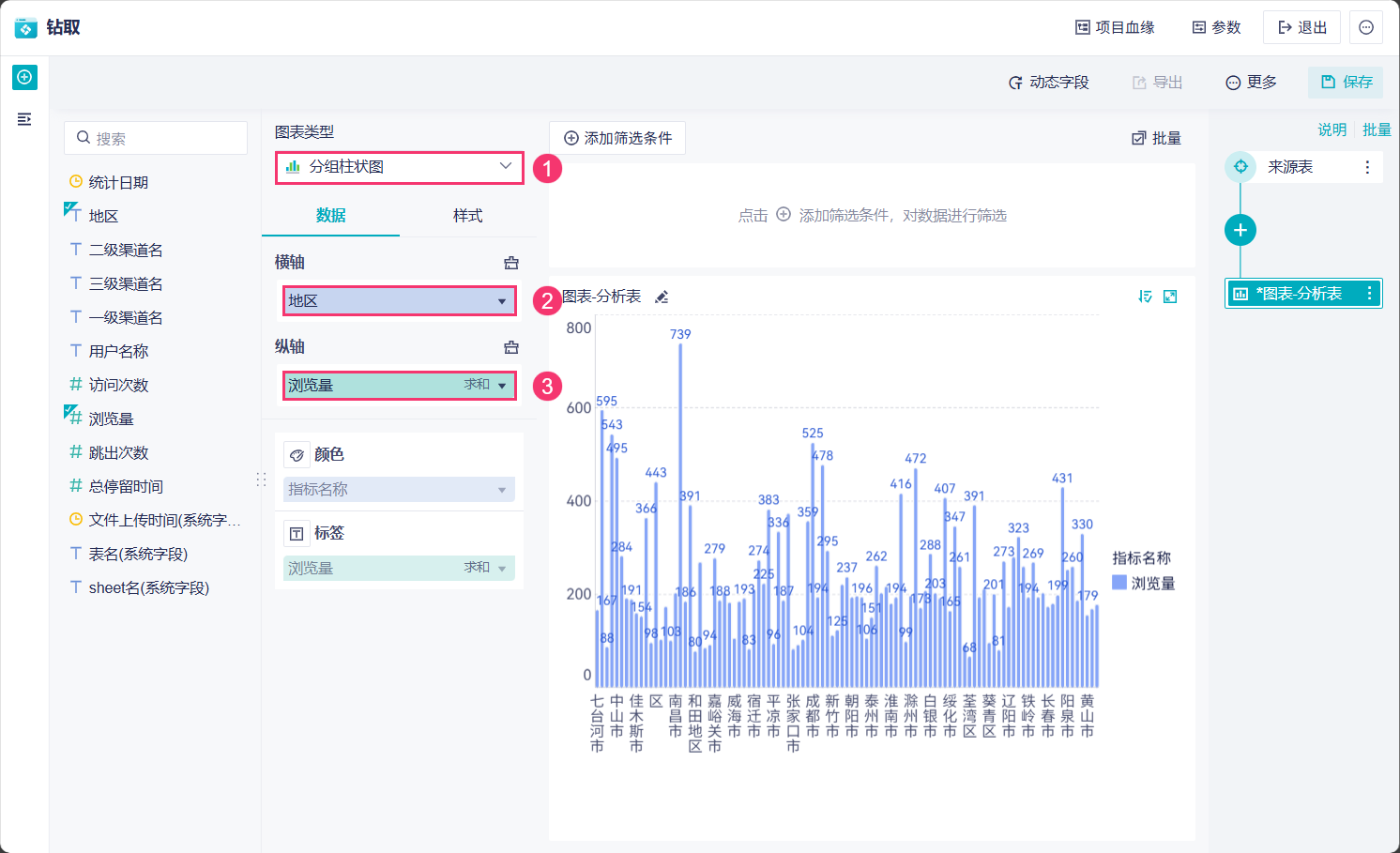Open the 颜色 指标名称 dropdown
The width and height of the screenshot is (1400, 853).
pyautogui.click(x=400, y=490)
